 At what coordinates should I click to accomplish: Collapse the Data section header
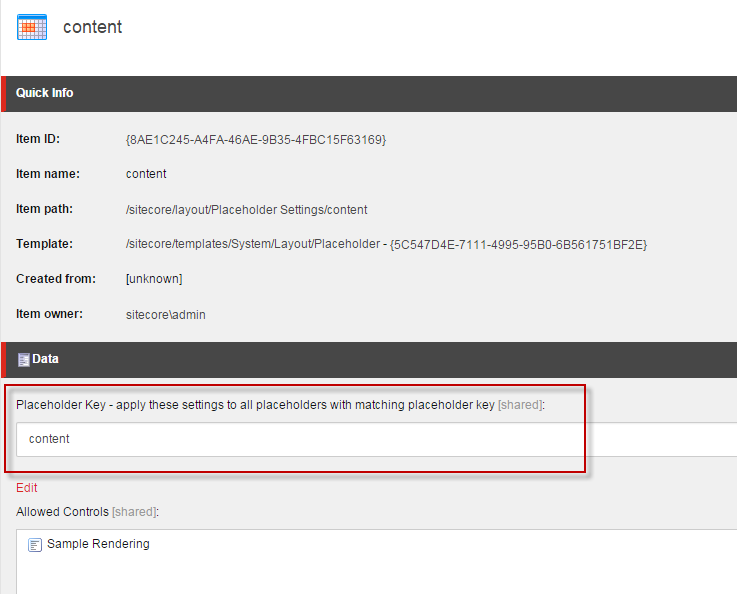(46, 359)
